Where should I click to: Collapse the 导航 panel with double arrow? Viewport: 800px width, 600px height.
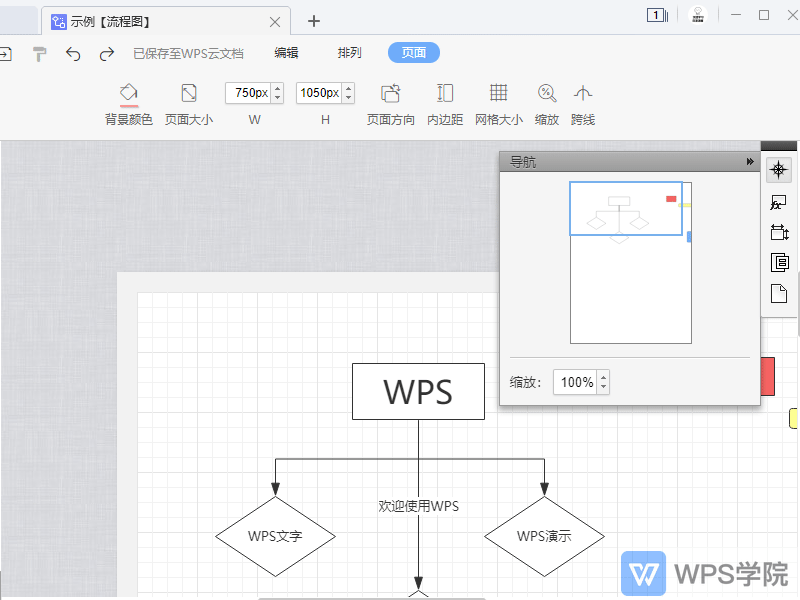749,162
